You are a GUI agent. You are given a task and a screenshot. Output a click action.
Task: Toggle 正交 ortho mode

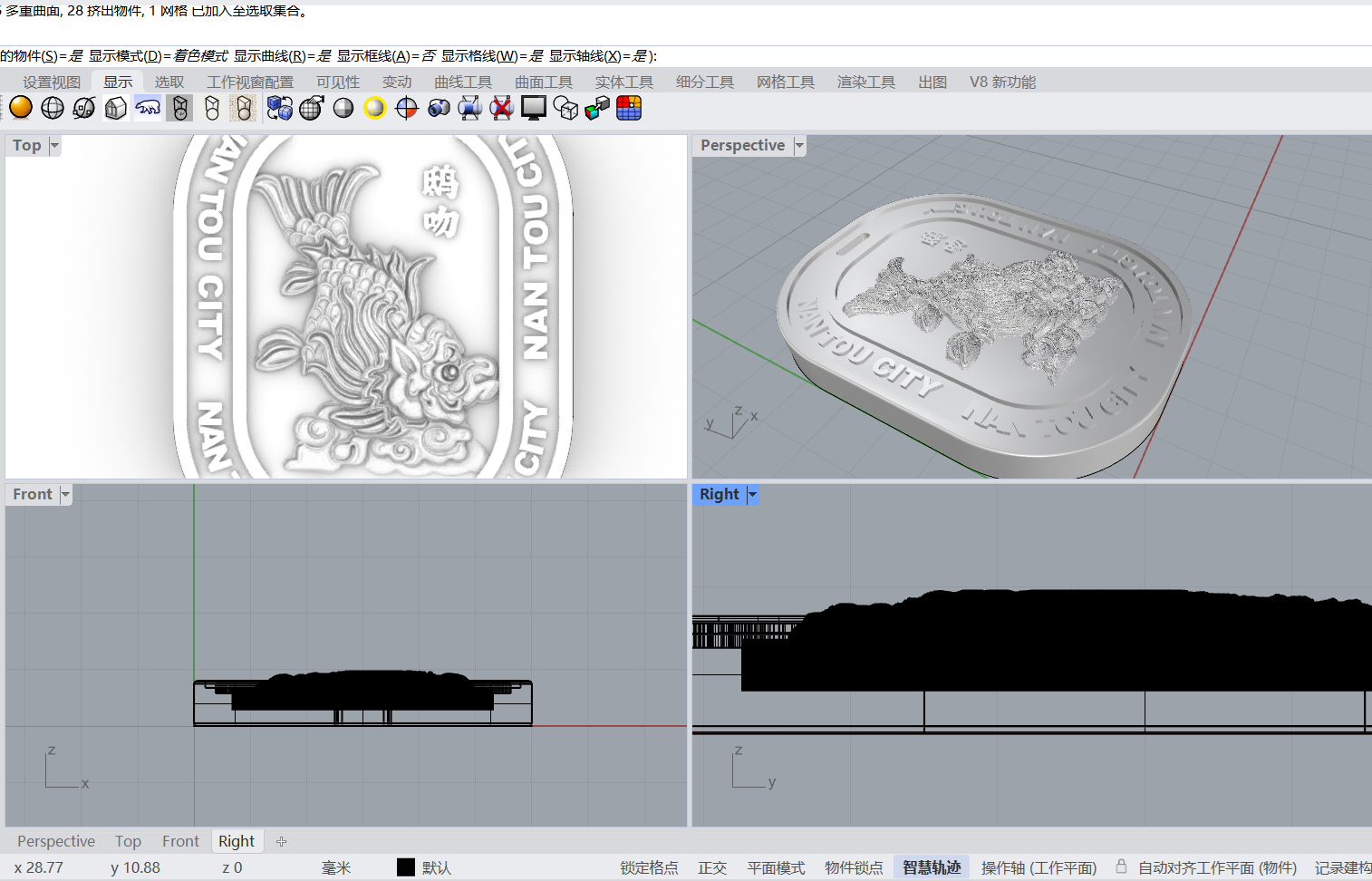click(x=712, y=867)
